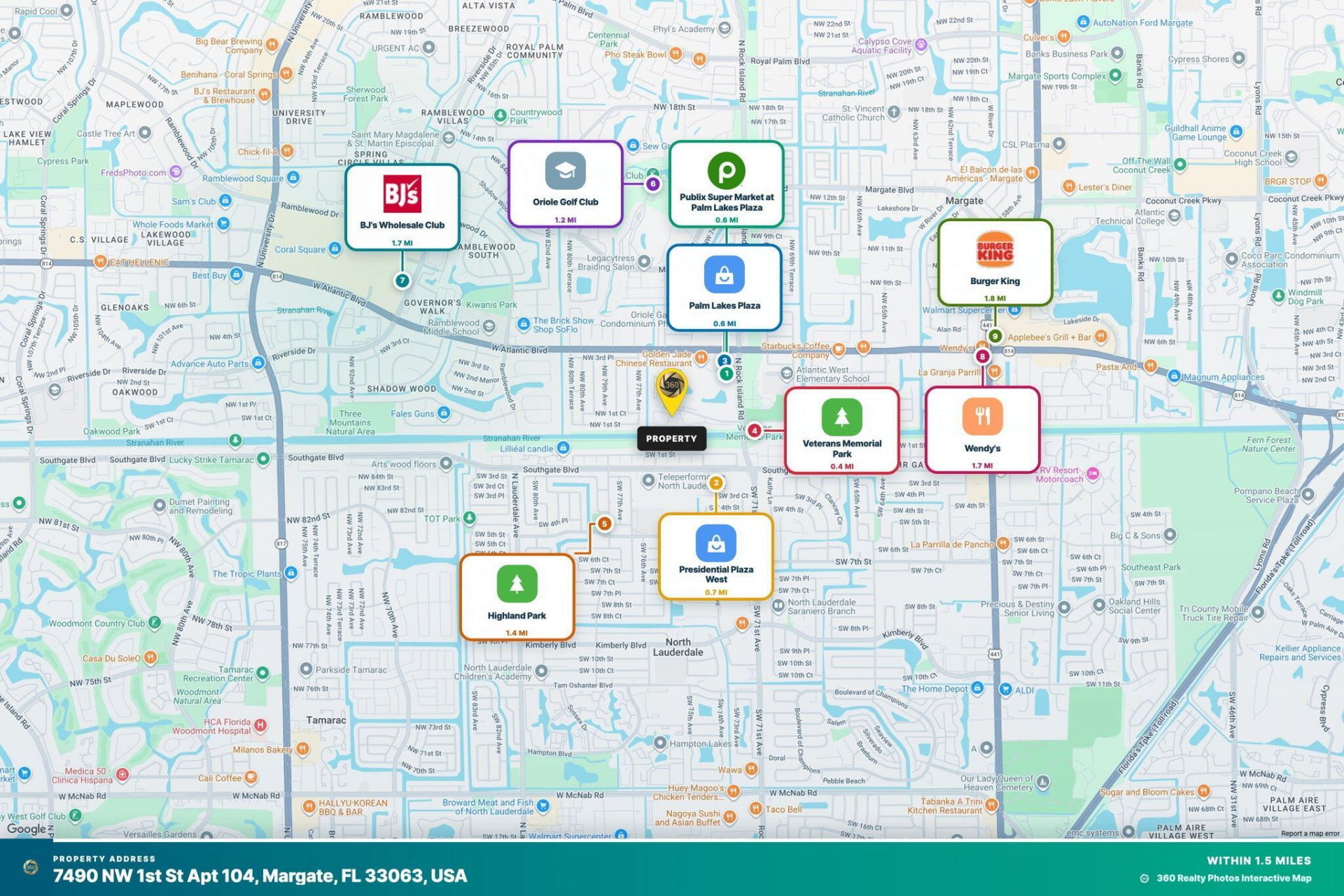Select yellow numbered marker 2
This screenshot has width=1344, height=896.
715,482
